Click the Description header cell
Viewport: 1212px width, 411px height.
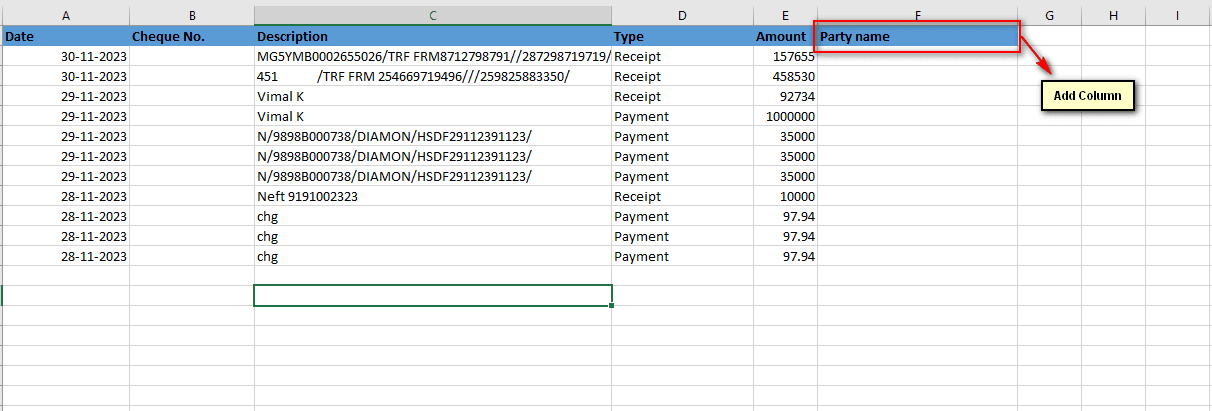coord(433,36)
